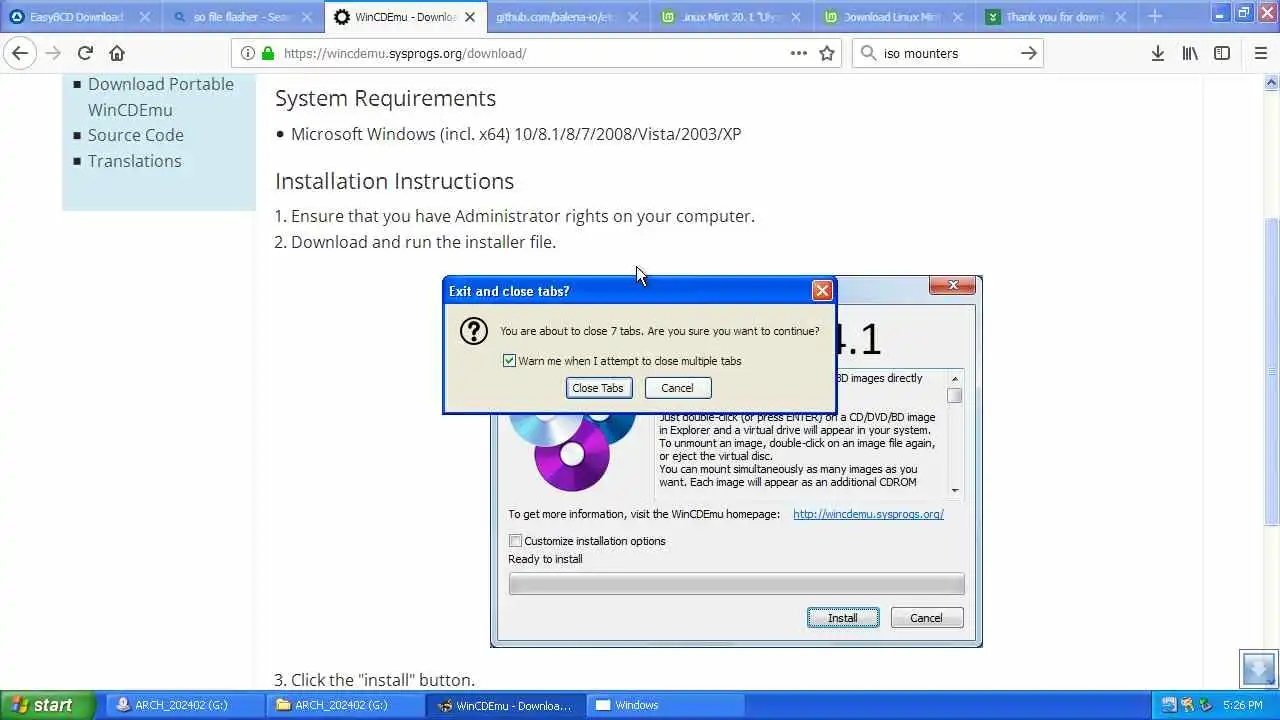Click the System Requirements heading

pyautogui.click(x=385, y=98)
